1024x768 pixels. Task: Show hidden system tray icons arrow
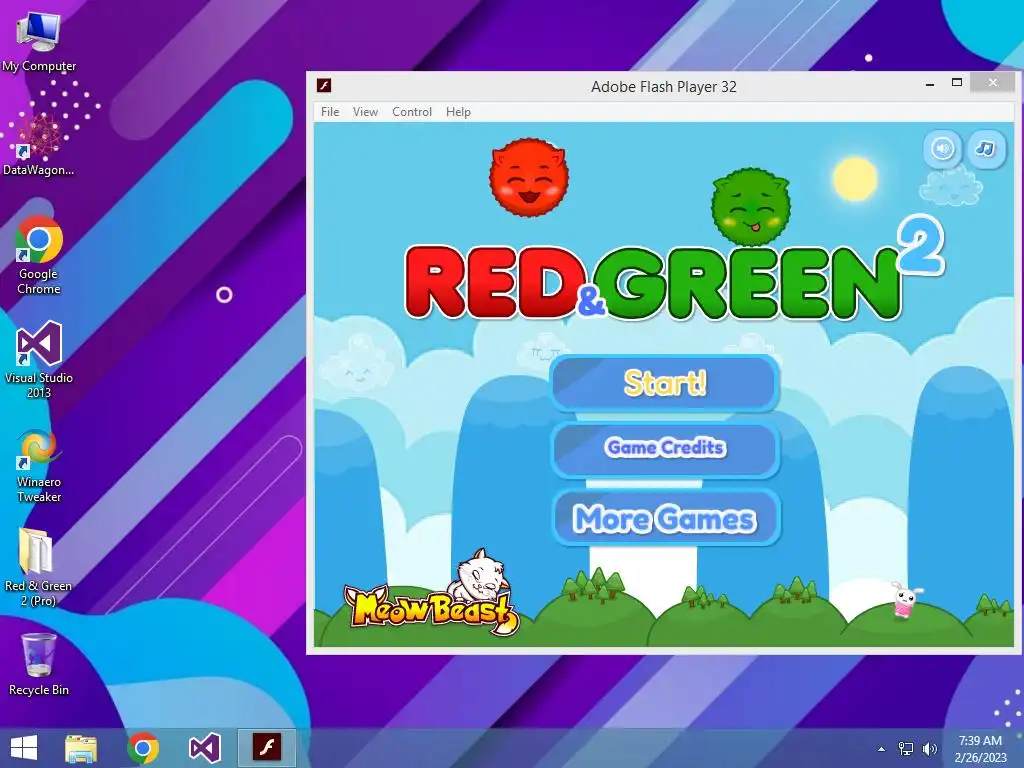pyautogui.click(x=881, y=749)
